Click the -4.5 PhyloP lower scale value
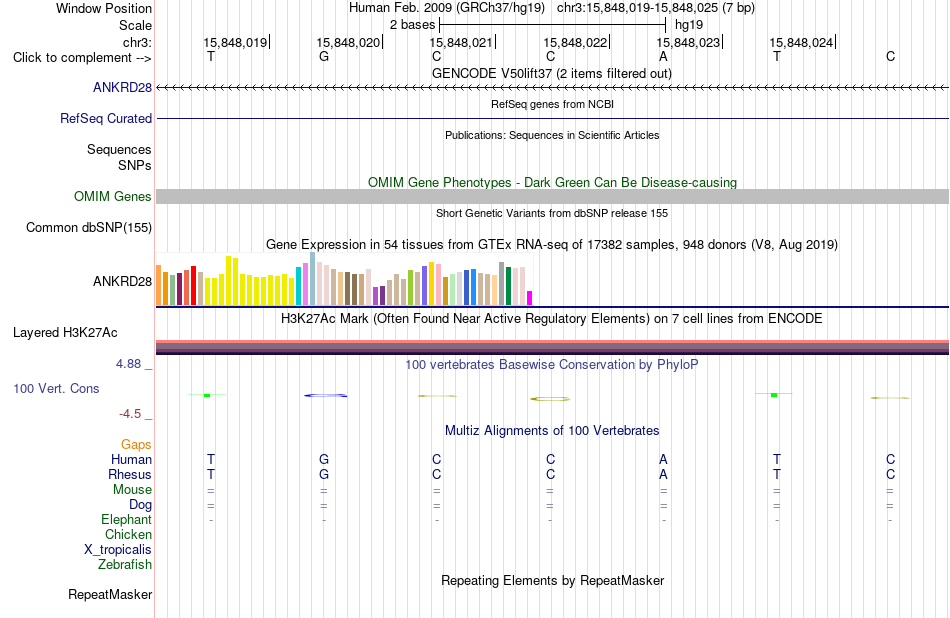The height and width of the screenshot is (618, 950). [130, 414]
